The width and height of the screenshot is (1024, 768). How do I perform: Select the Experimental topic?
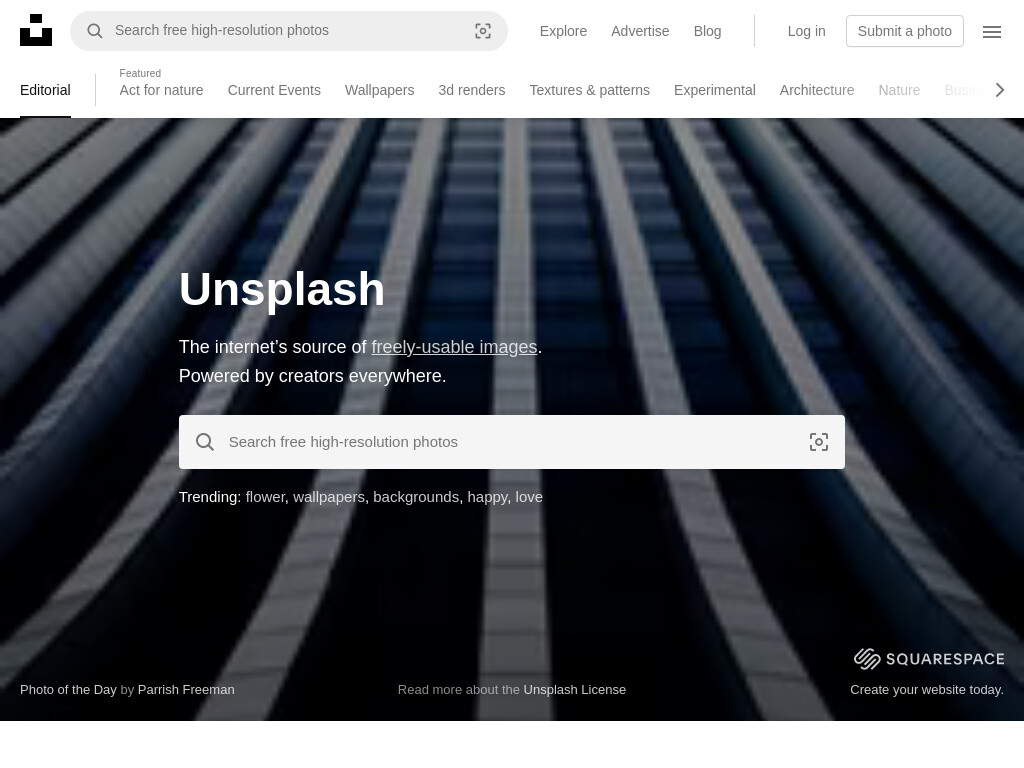714,90
